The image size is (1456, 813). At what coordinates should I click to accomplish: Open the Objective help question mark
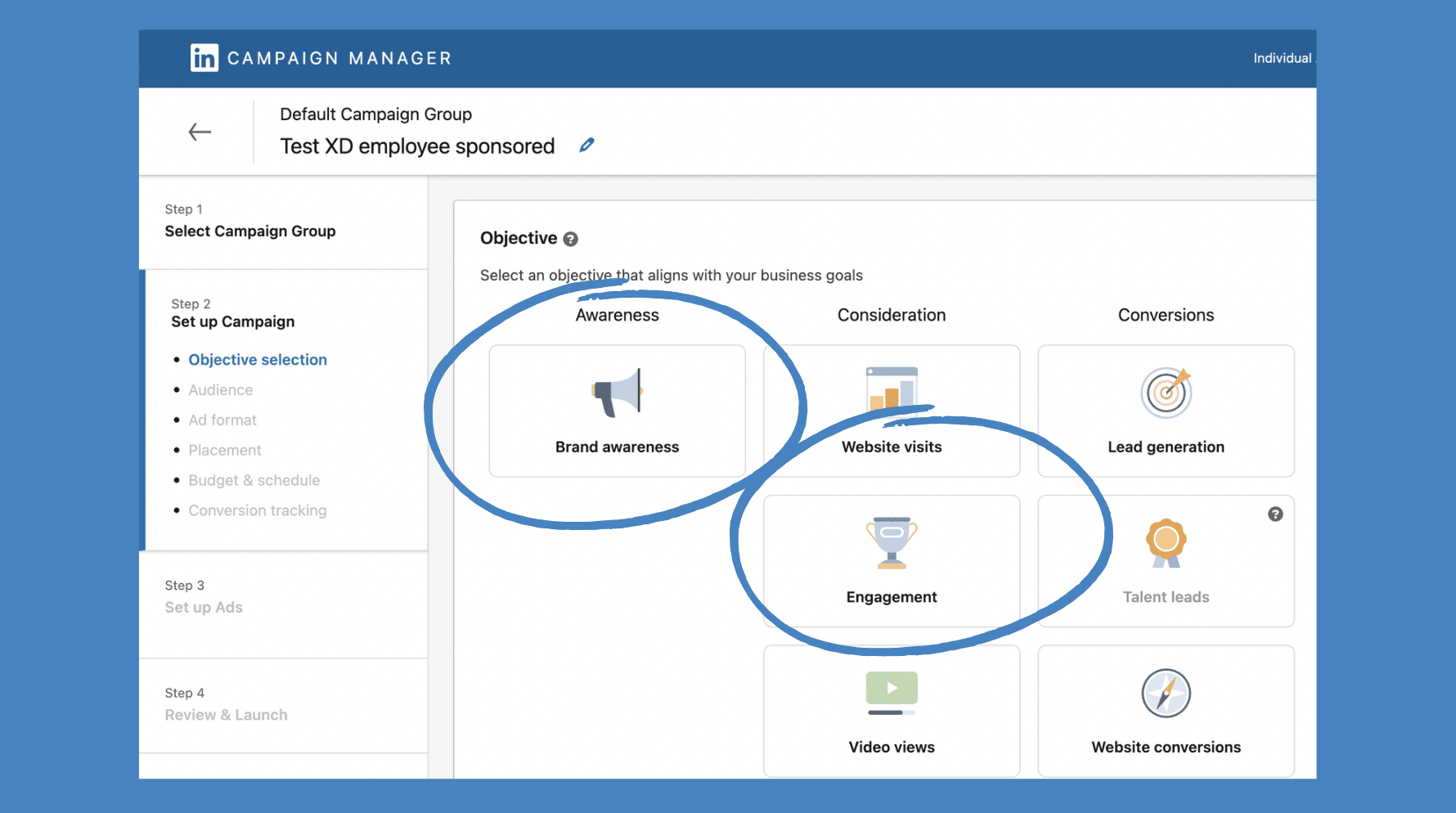pos(571,239)
